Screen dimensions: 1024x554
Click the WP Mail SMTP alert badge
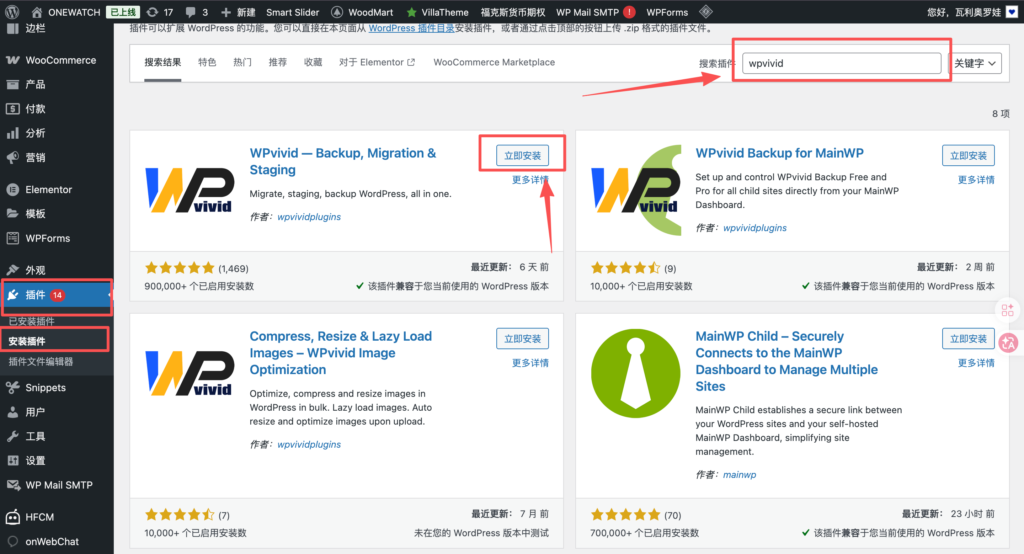[630, 12]
